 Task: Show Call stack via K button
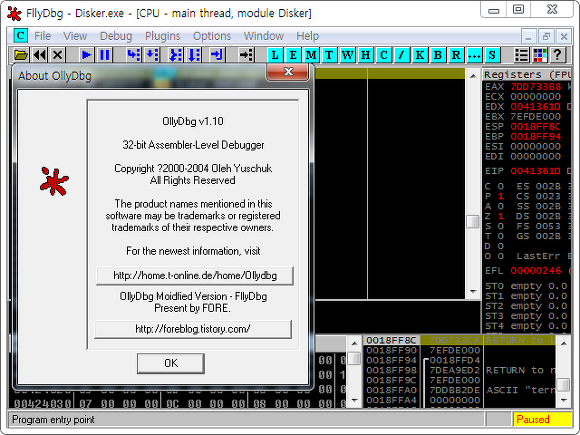coord(420,55)
